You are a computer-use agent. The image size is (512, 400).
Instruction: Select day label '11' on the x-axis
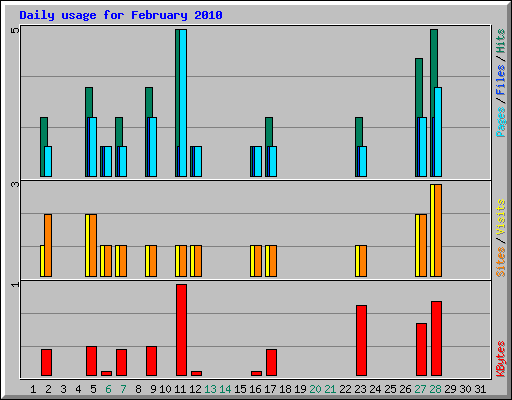(x=180, y=389)
